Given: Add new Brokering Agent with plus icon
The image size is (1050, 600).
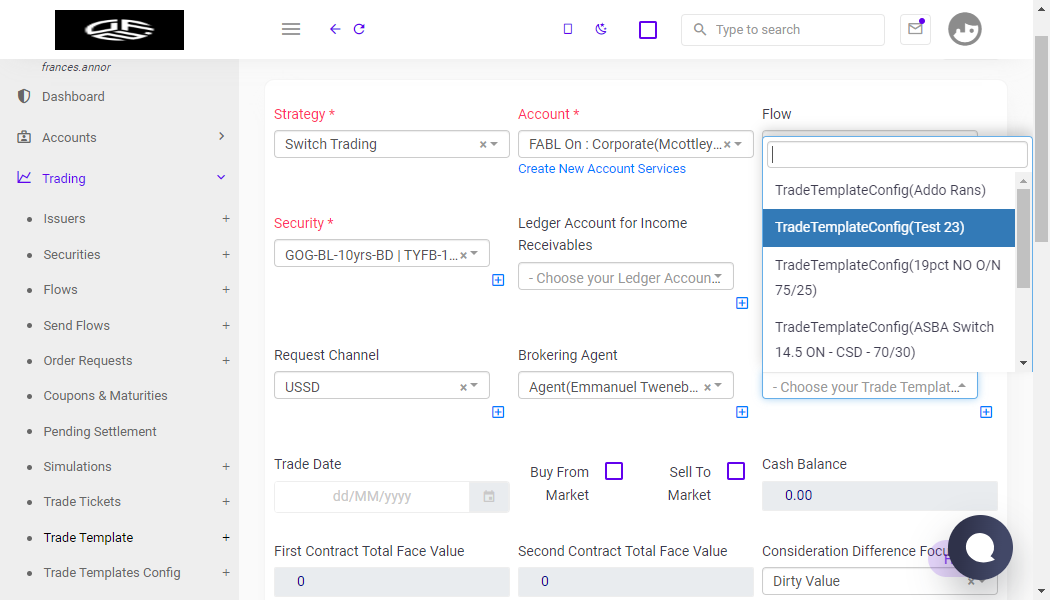Looking at the screenshot, I should click(x=742, y=412).
